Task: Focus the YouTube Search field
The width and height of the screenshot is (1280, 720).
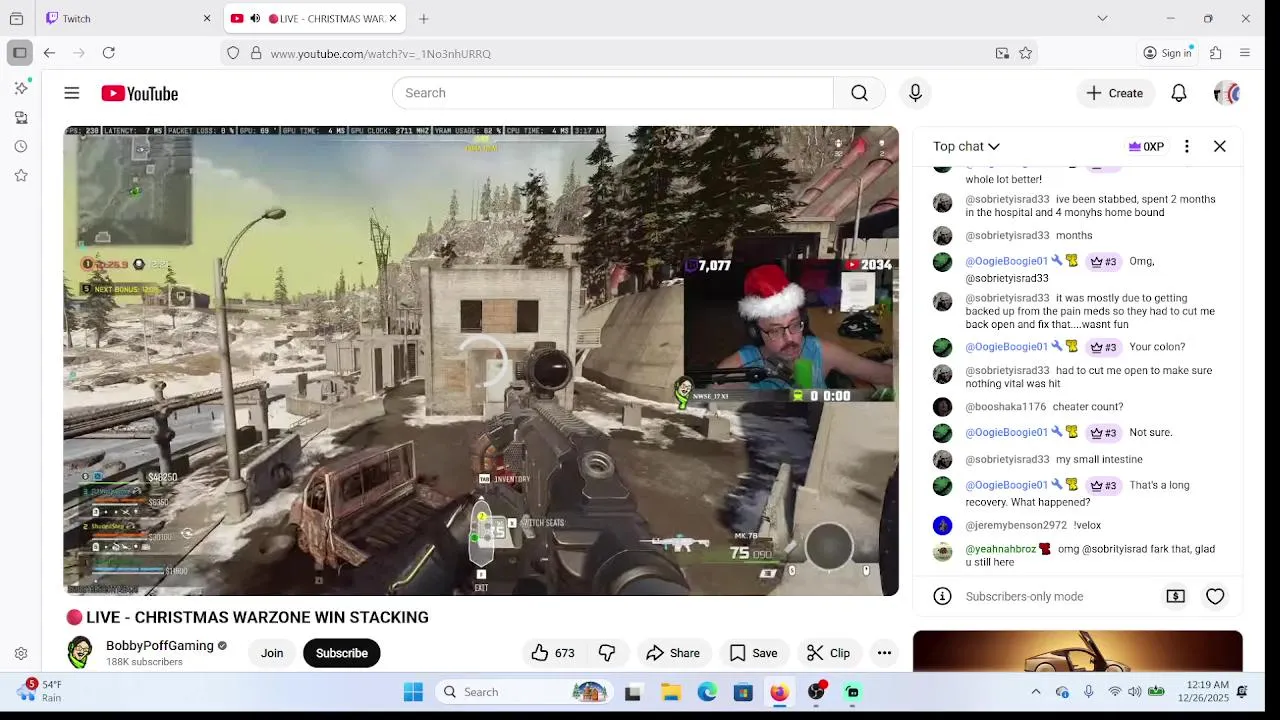Action: [612, 93]
